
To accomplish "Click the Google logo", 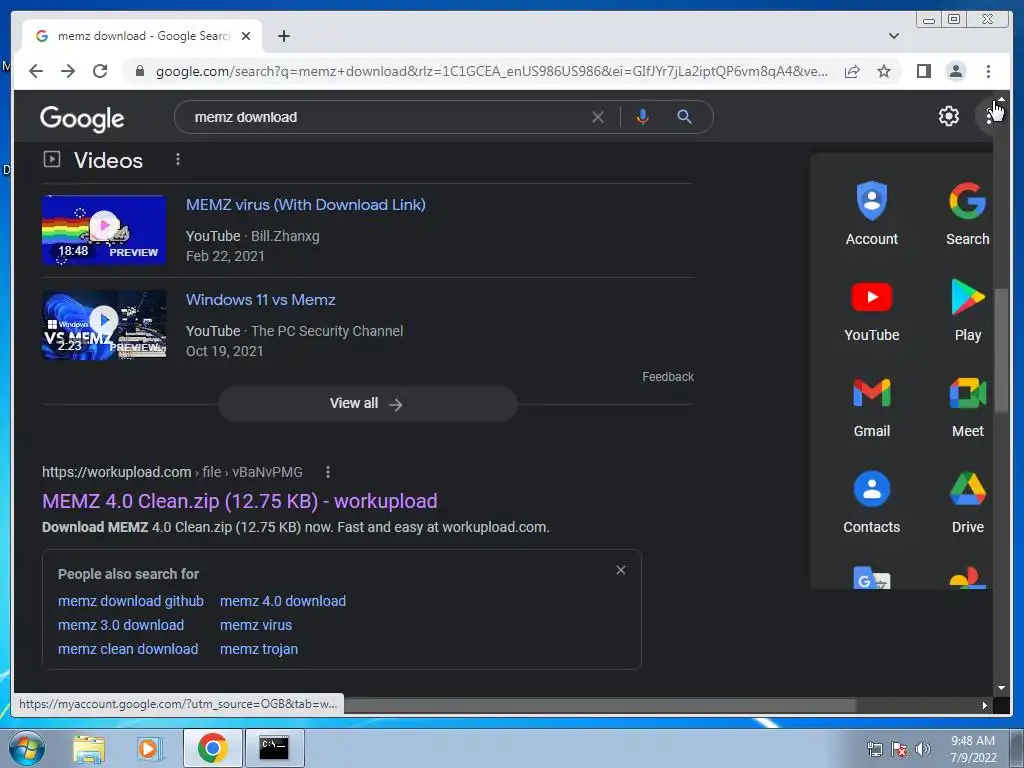I will [x=82, y=118].
